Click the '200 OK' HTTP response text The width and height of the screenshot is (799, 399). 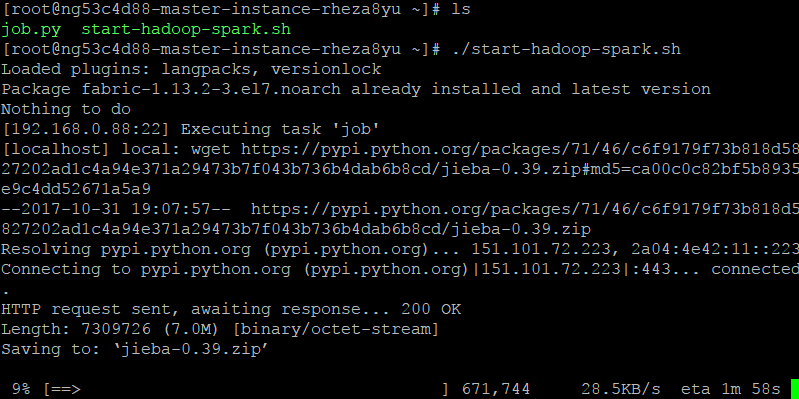pyautogui.click(x=431, y=309)
